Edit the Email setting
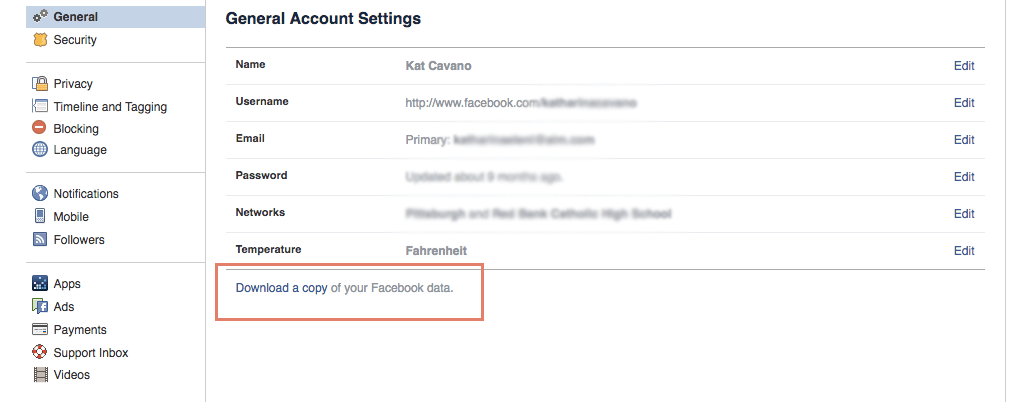The image size is (1021, 402). click(x=964, y=140)
